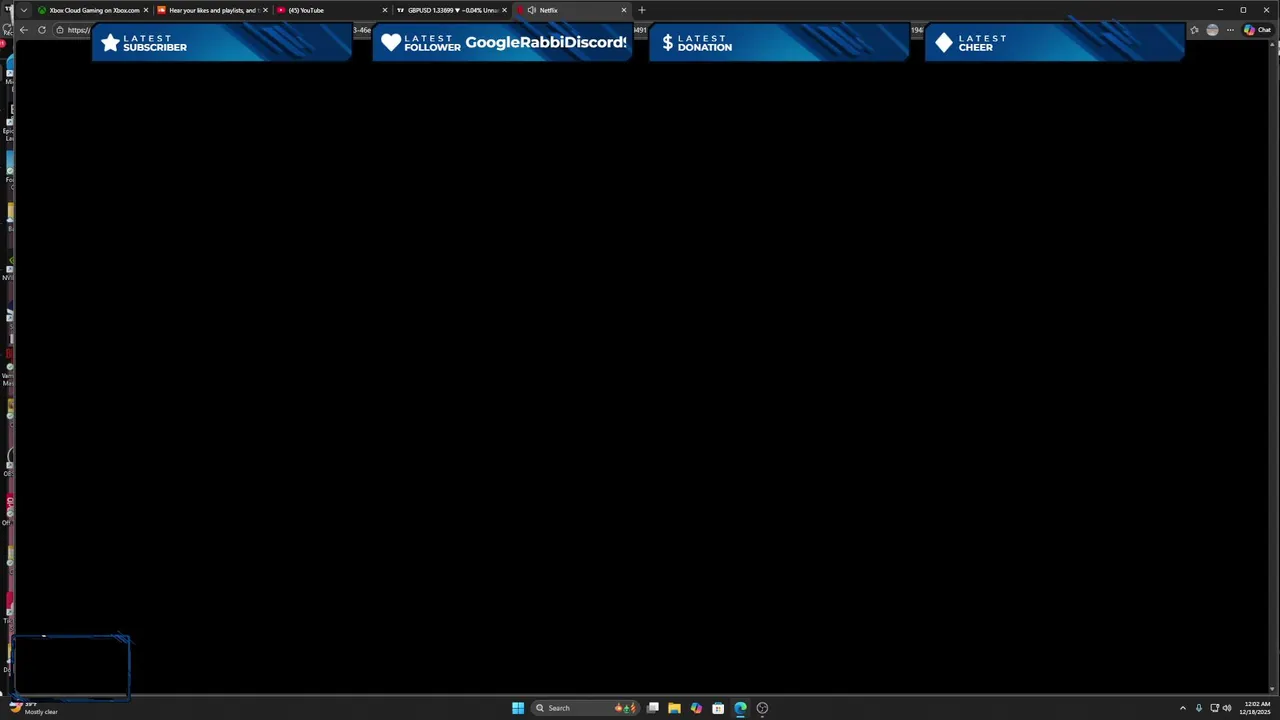Click the Latest Donation overlay banner

pyautogui.click(x=779, y=43)
